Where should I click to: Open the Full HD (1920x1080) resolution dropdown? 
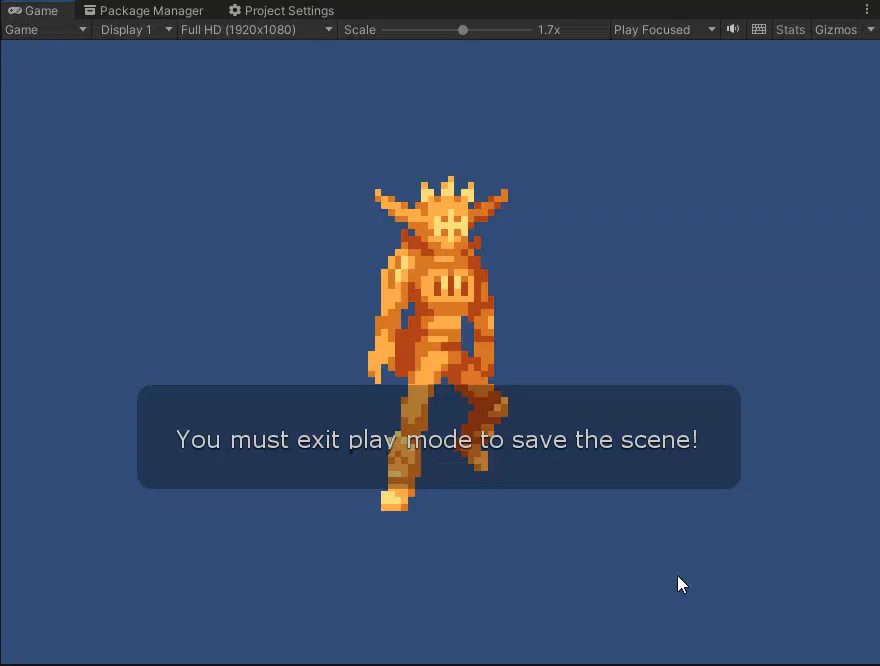click(256, 30)
